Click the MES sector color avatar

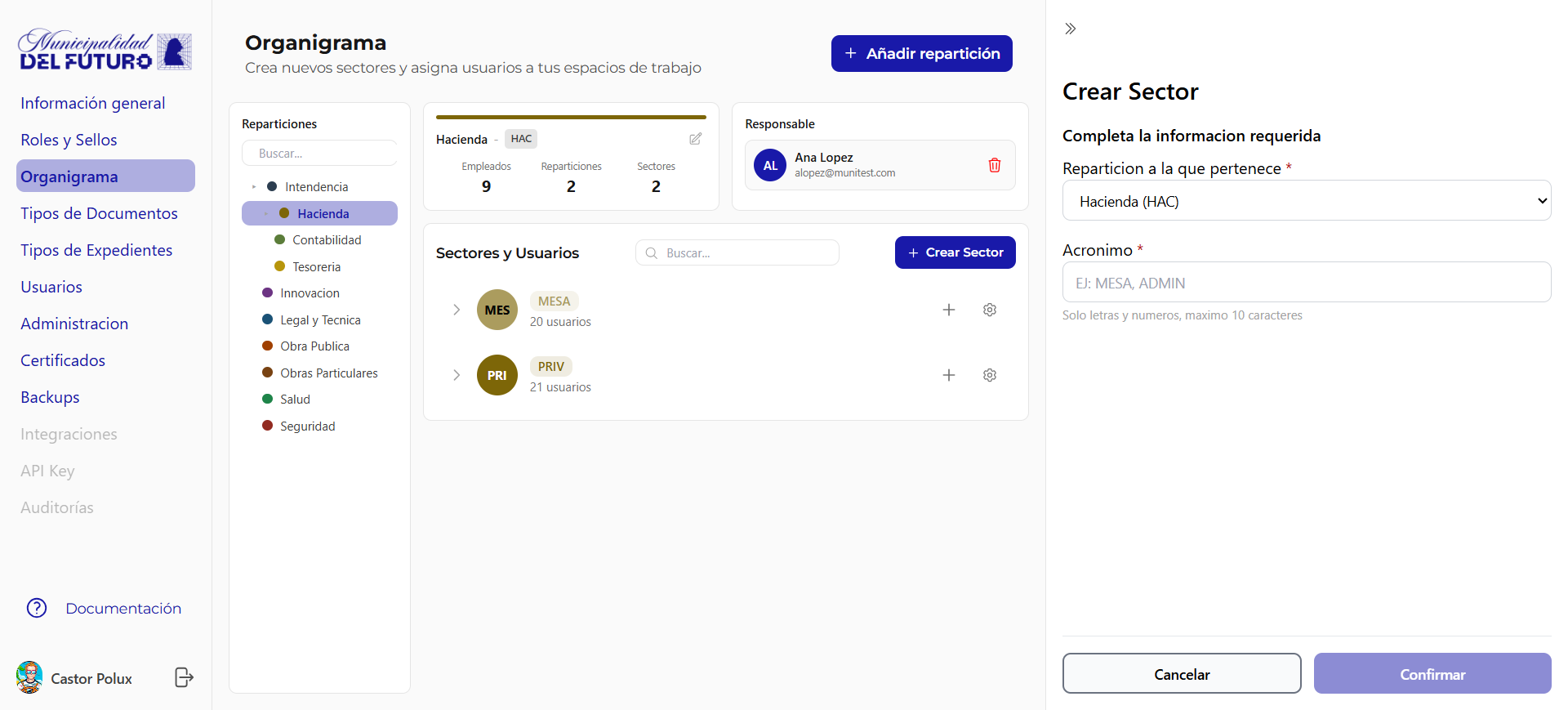tap(497, 310)
